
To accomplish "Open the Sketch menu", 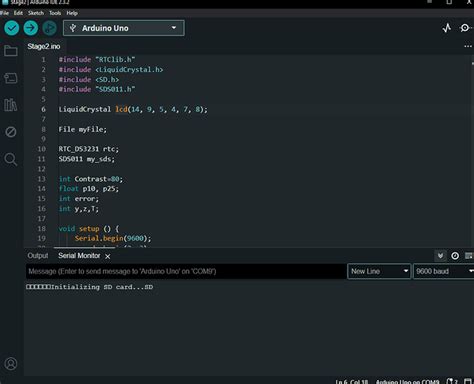I will tap(36, 13).
